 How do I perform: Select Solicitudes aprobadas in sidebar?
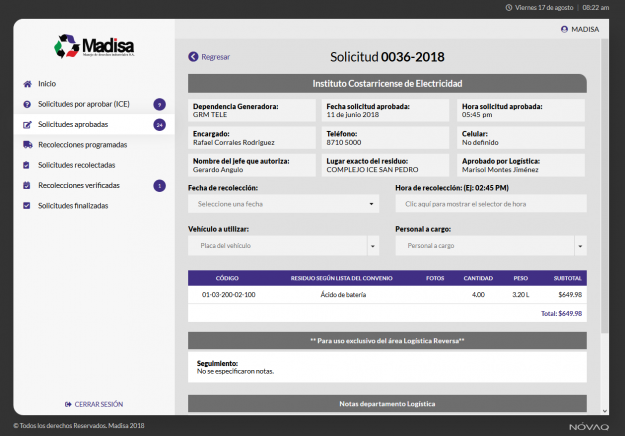coord(94,124)
